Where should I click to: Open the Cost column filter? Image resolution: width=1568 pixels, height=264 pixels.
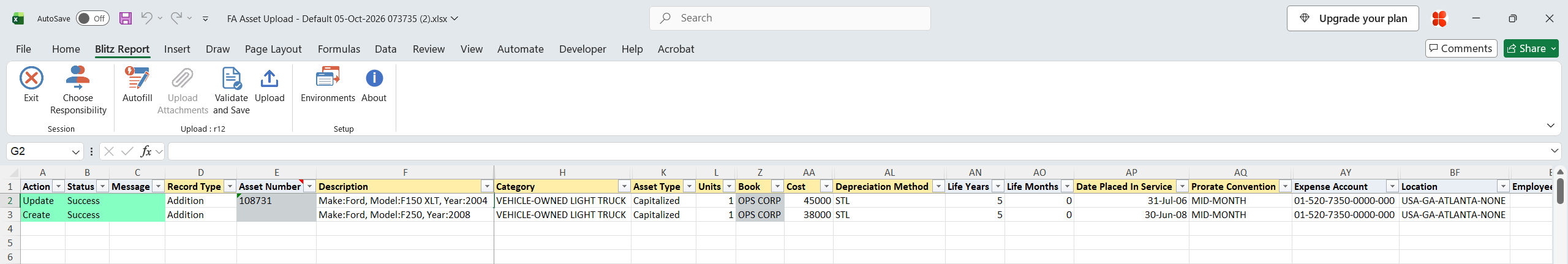pyautogui.click(x=826, y=186)
